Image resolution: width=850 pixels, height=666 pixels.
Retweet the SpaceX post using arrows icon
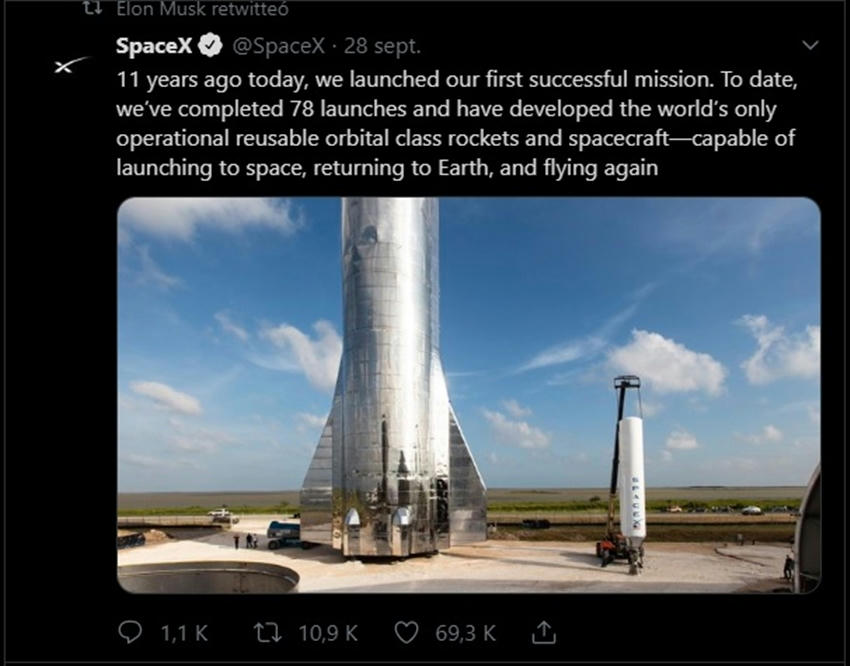point(267,631)
